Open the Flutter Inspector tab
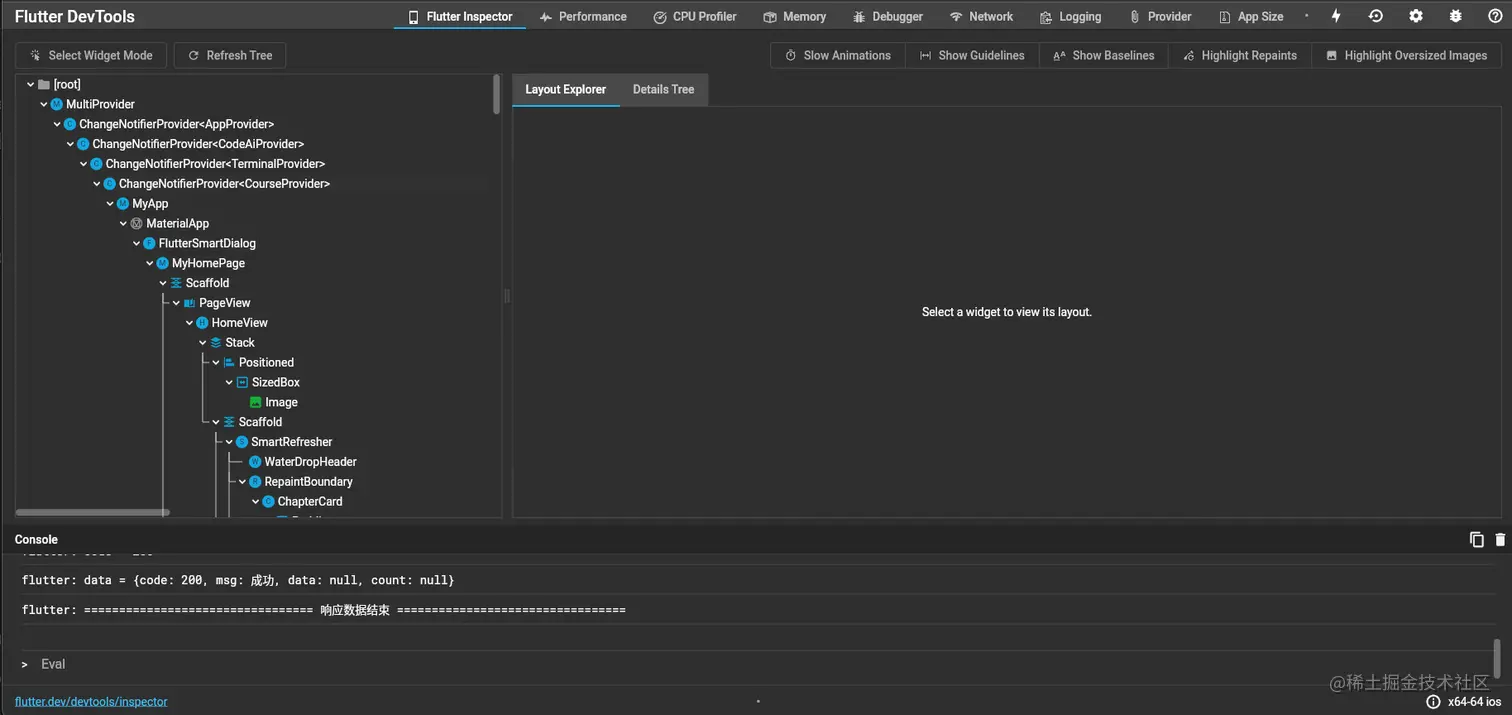Screen dimensions: 1512x715 pyautogui.click(x=460, y=16)
